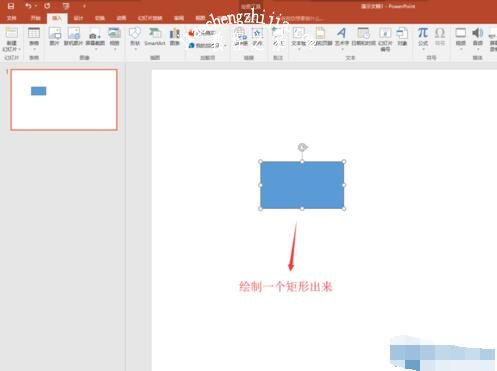Click the Action star icon
Image resolution: width=497 pixels, height=371 pixels.
257,33
